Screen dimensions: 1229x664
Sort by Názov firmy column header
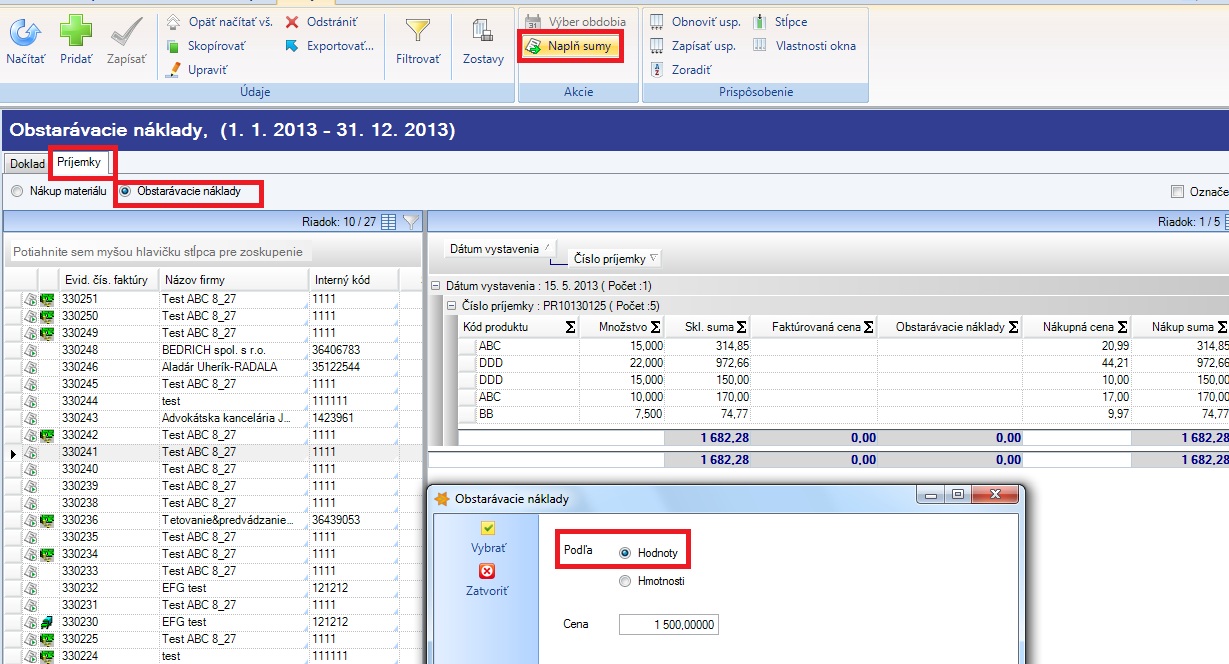pos(234,280)
